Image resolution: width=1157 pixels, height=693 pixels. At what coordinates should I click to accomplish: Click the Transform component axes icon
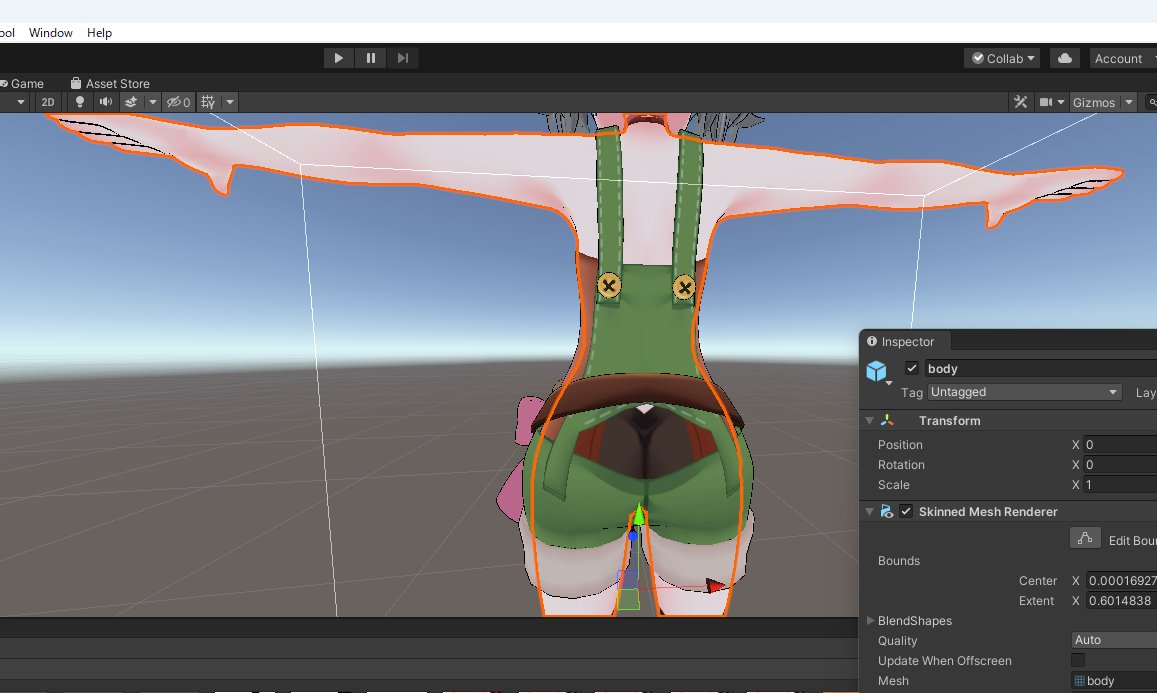887,420
